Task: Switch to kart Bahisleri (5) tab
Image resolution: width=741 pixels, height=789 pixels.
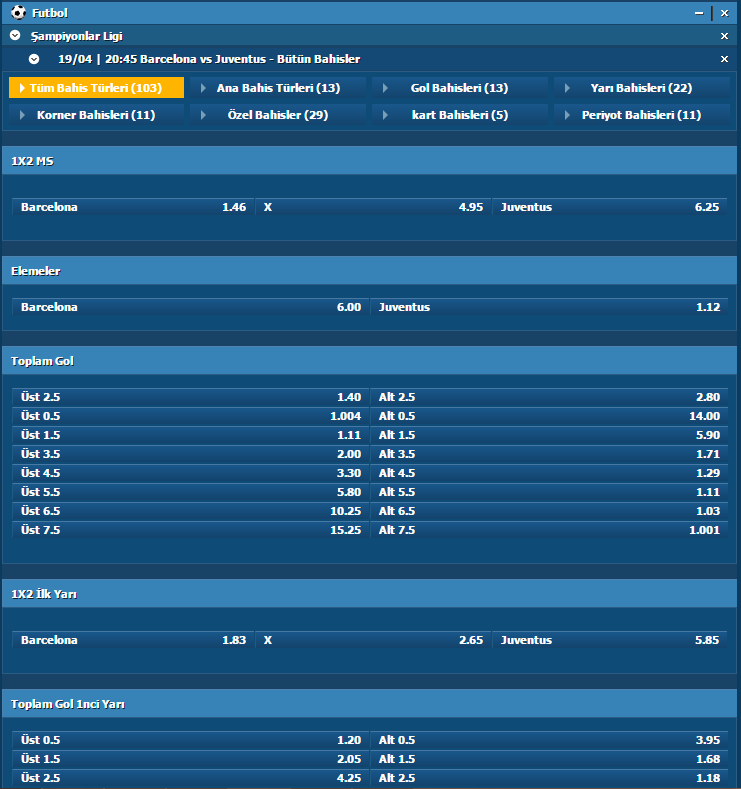Action: coord(460,115)
